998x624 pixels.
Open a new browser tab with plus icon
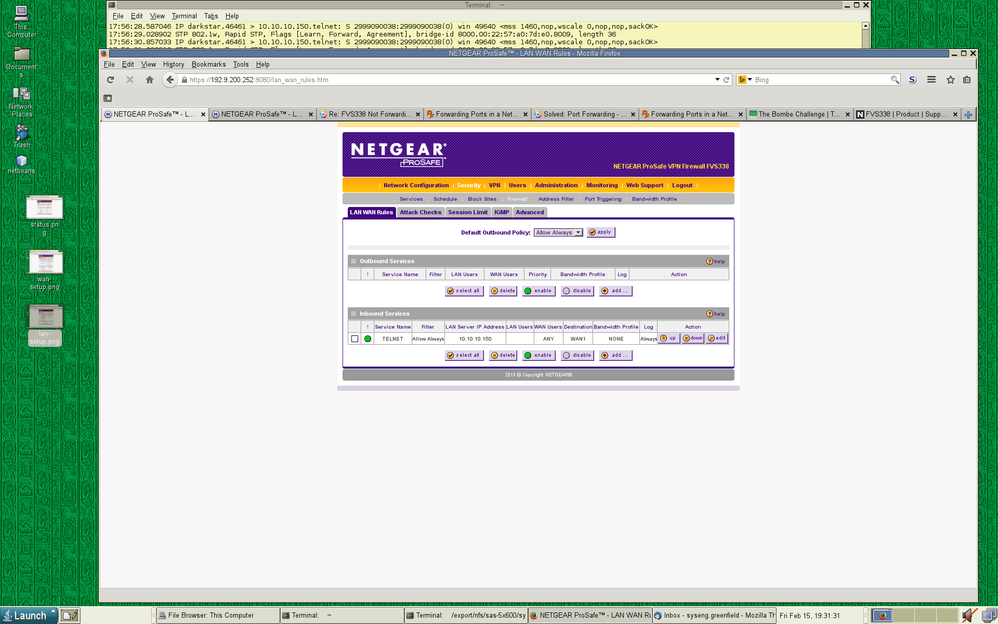967,115
